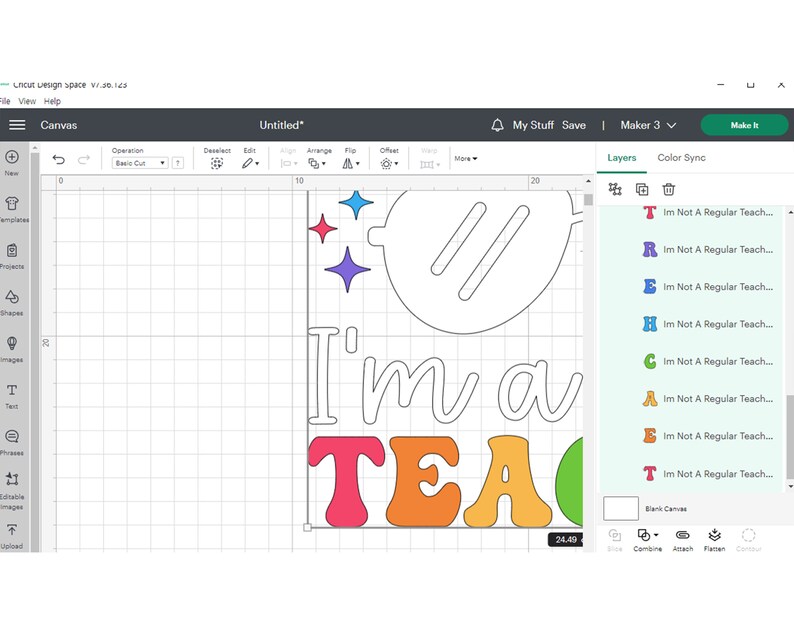The width and height of the screenshot is (794, 635).
Task: Select the blue E layer
Action: point(691,287)
